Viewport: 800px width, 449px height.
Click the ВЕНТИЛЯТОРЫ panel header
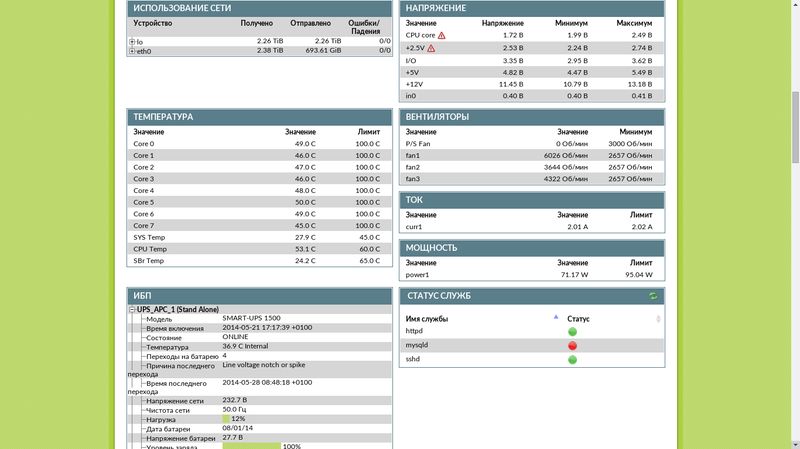coord(532,117)
